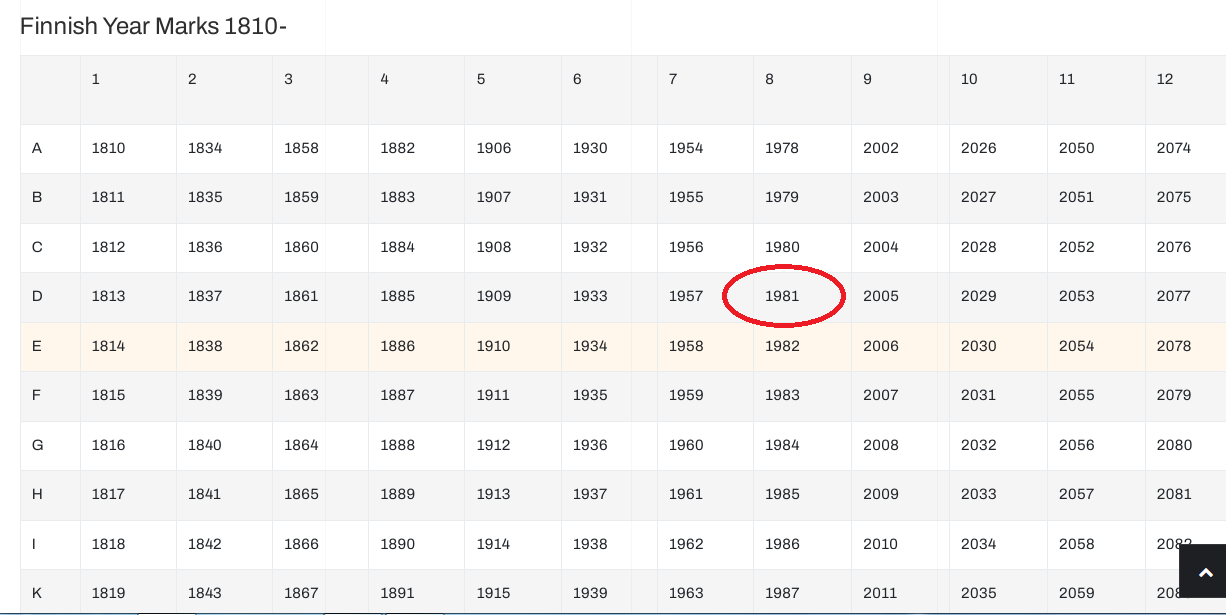The height and width of the screenshot is (615, 1226).
Task: Click the 1934 cell in highlighted row
Action: click(x=590, y=346)
